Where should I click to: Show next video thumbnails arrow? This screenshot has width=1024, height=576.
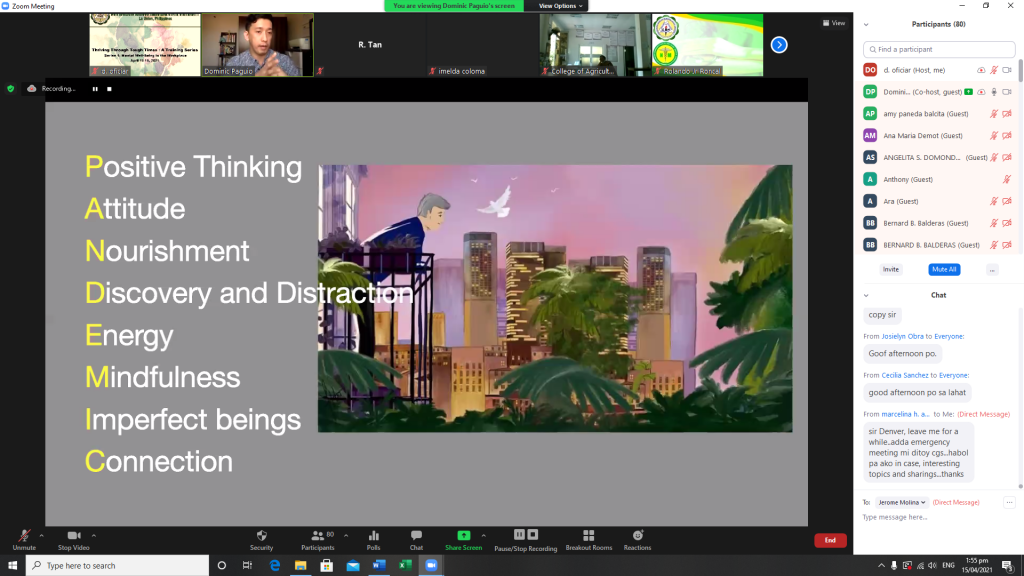[778, 45]
